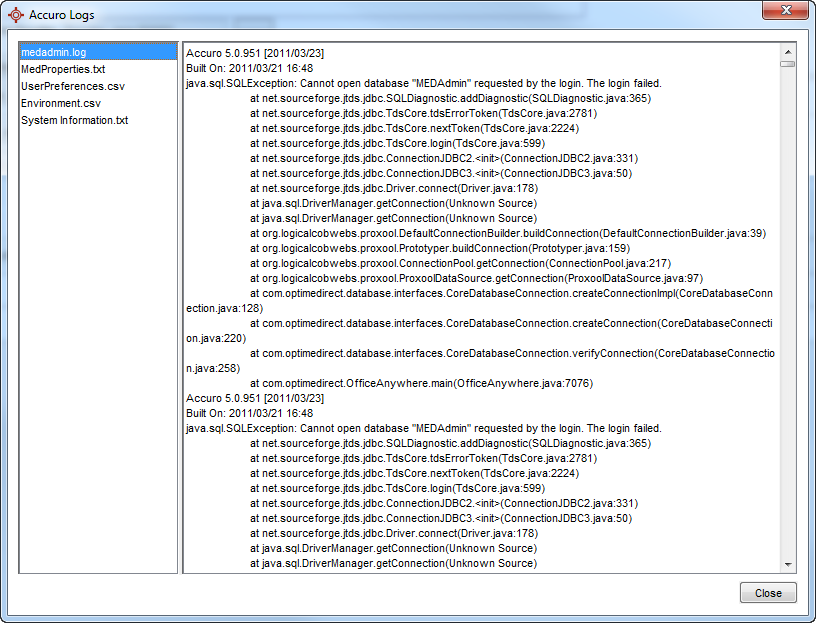The width and height of the screenshot is (816, 623).
Task: Click the vertical scrollbar thumb
Action: tap(787, 64)
